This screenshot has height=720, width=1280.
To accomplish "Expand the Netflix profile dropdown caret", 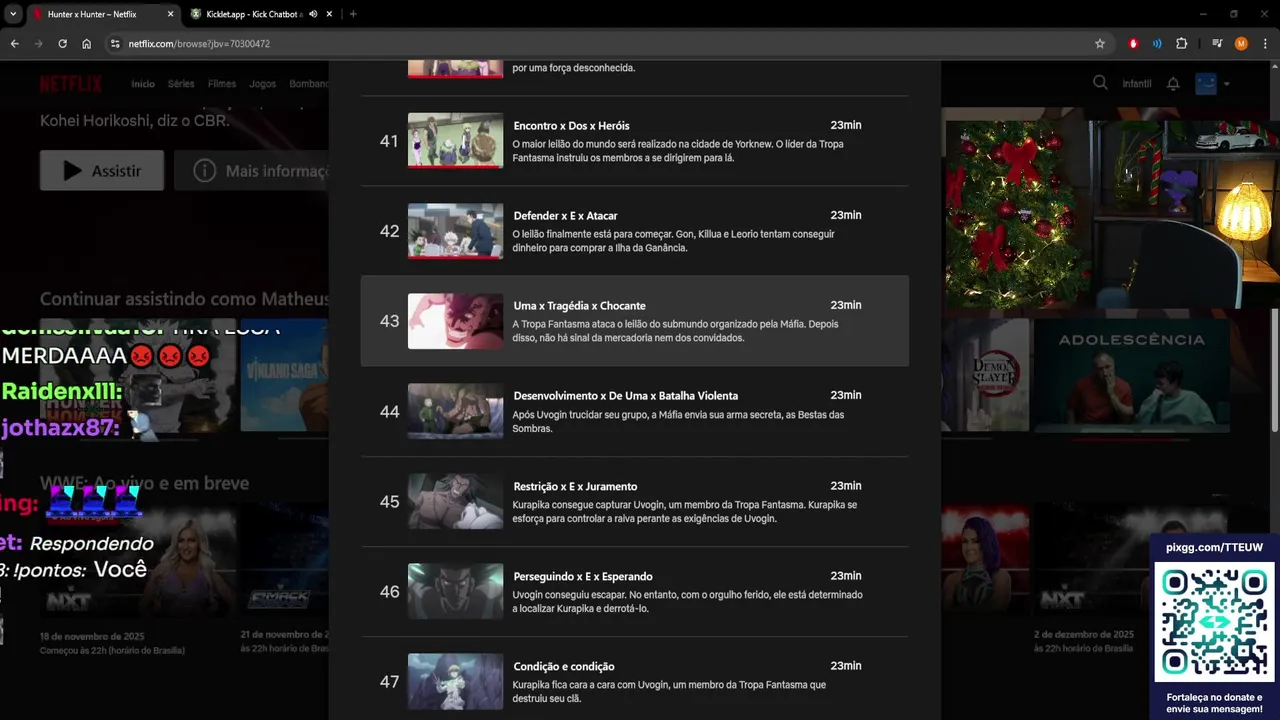I will tap(1226, 84).
